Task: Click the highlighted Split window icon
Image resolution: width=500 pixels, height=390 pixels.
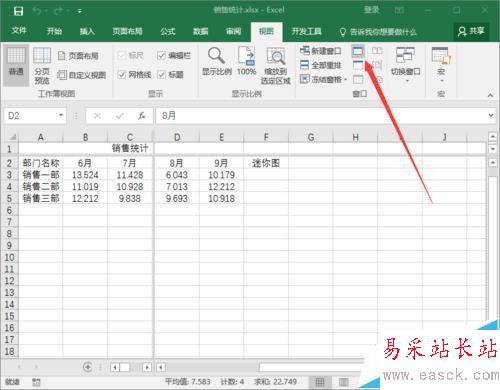Action: coord(358,51)
